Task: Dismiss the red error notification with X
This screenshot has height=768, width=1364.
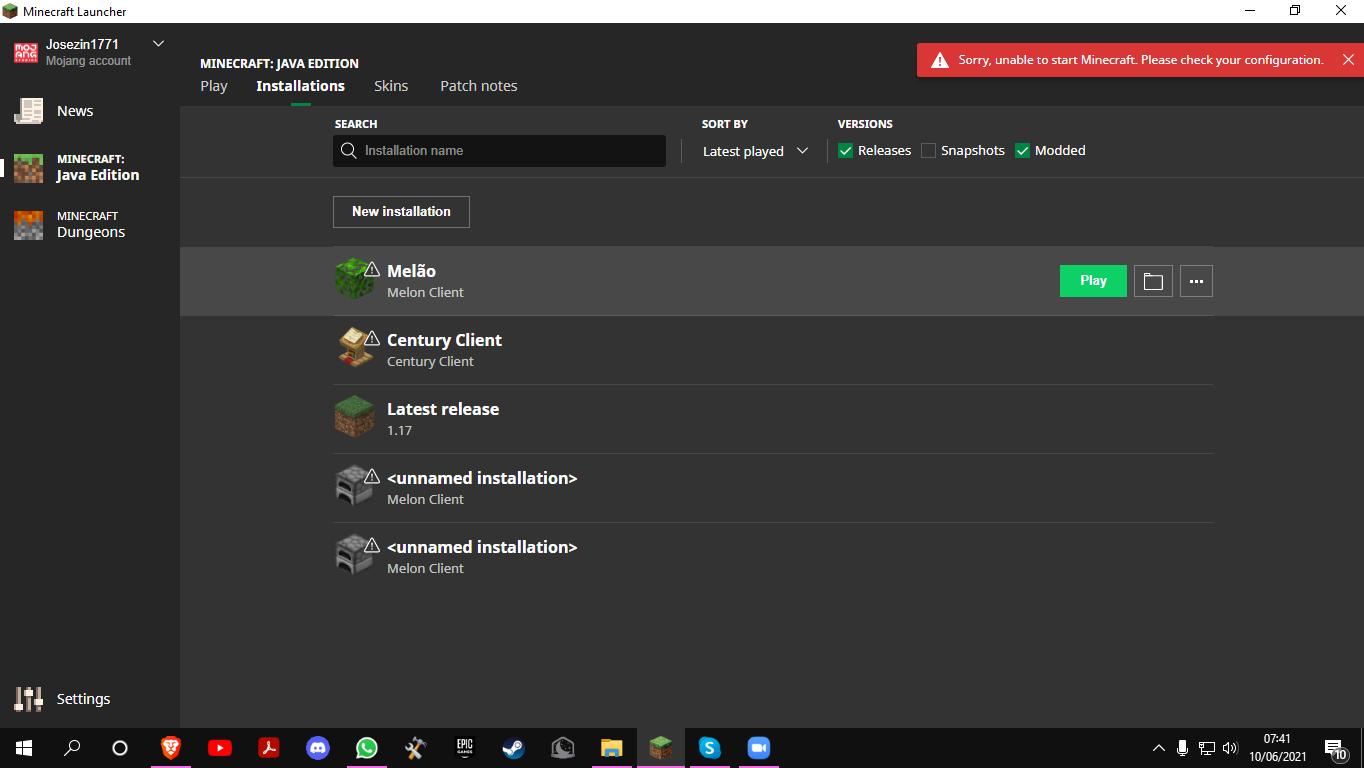Action: pyautogui.click(x=1348, y=60)
